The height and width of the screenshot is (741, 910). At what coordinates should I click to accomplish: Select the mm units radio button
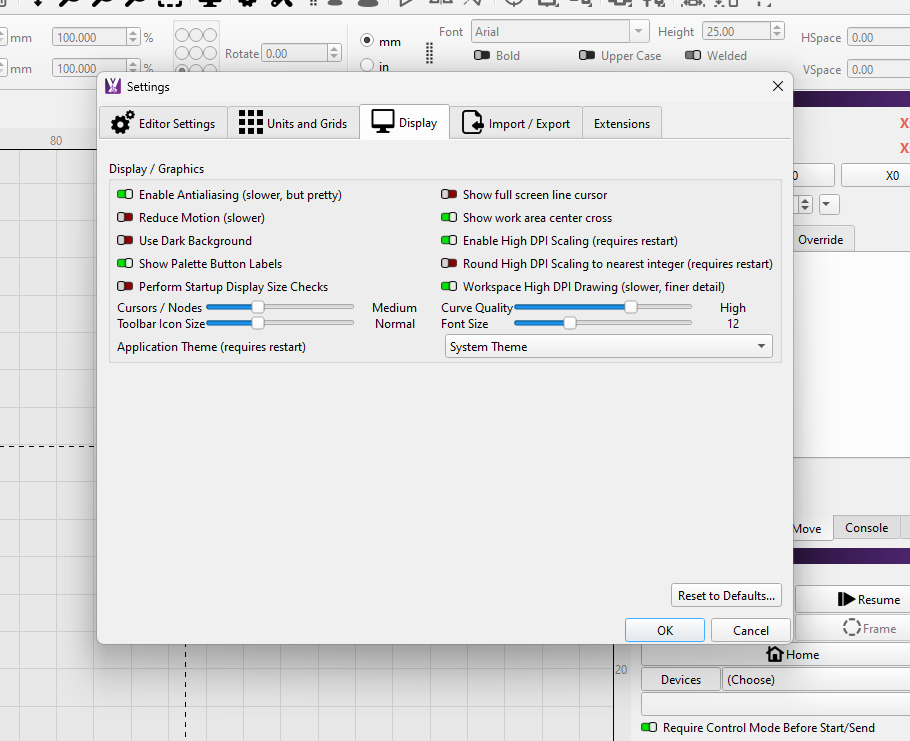367,41
